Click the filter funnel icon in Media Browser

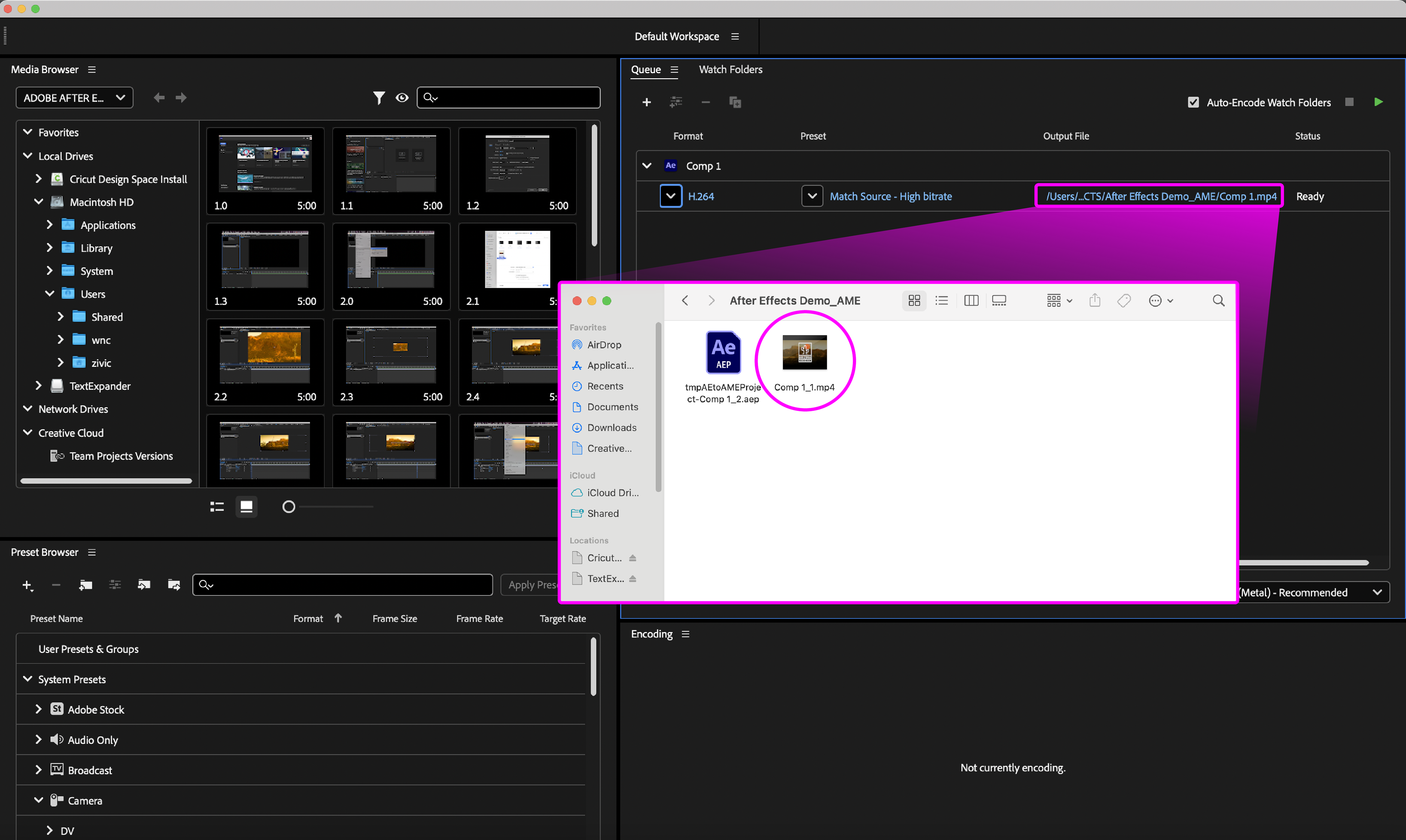(x=379, y=98)
